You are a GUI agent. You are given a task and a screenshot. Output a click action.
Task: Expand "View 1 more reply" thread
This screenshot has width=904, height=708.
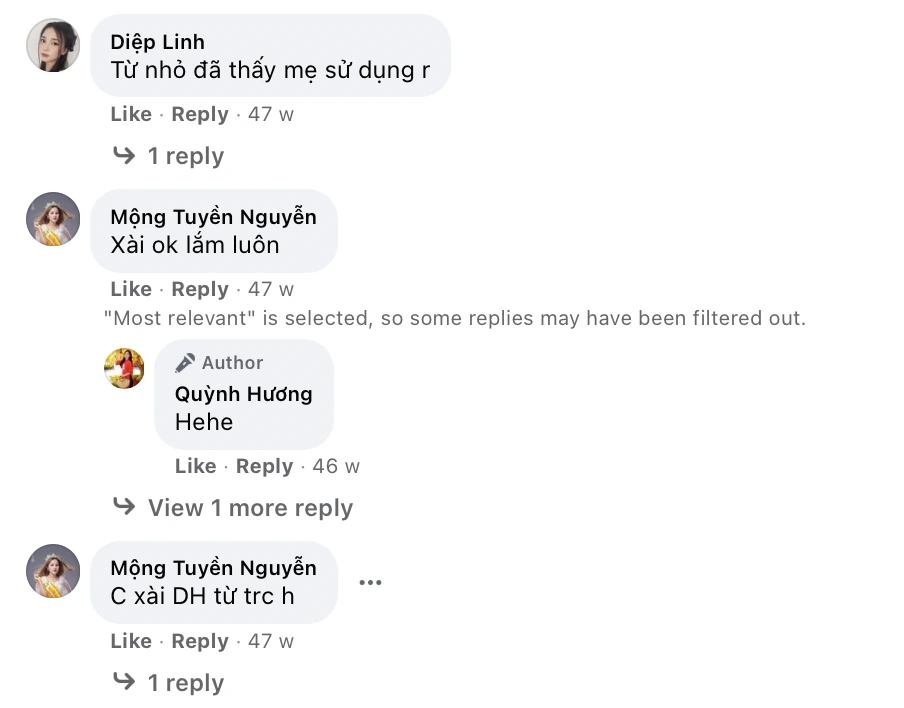point(250,508)
